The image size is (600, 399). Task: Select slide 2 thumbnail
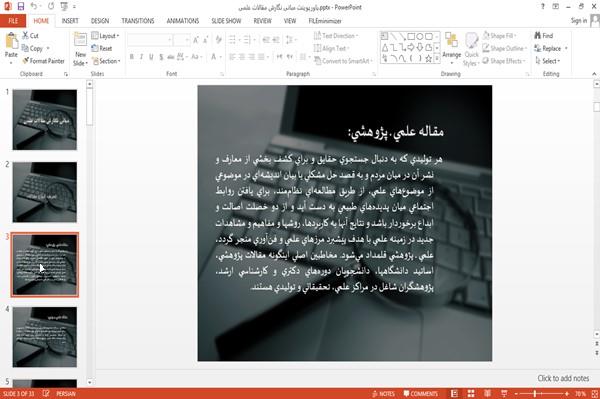click(45, 192)
